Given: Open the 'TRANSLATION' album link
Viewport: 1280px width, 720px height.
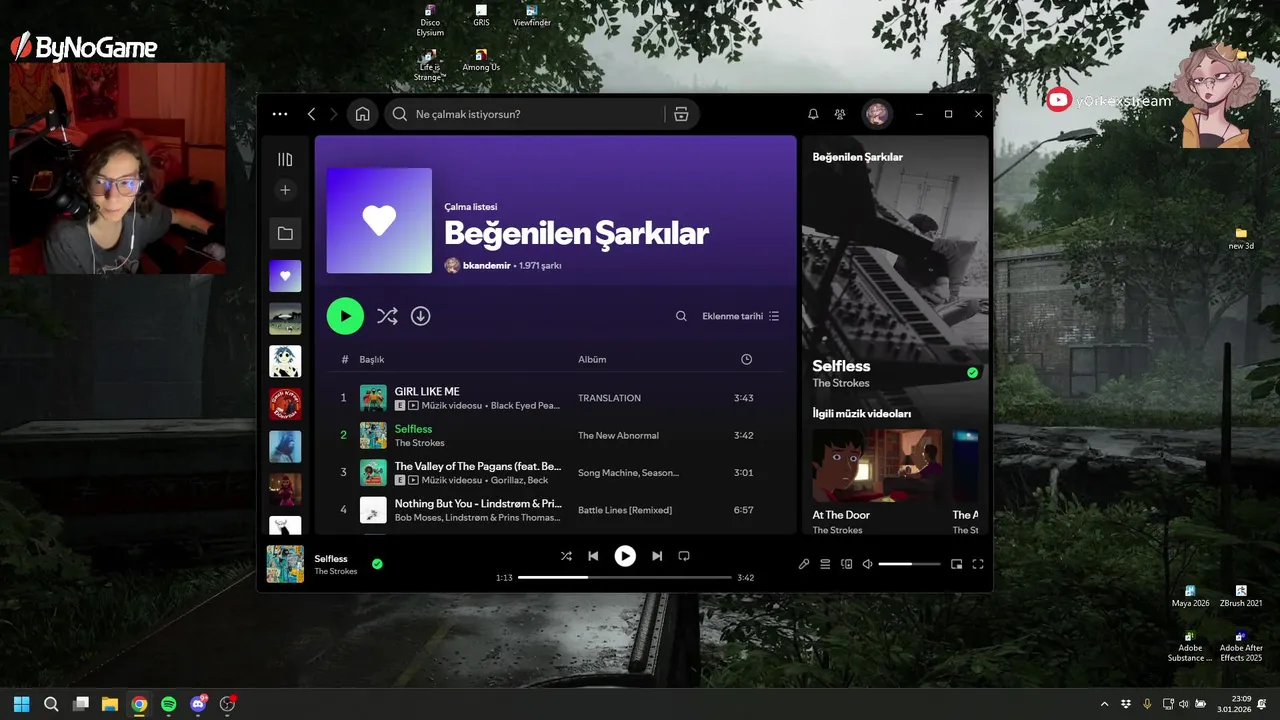Looking at the screenshot, I should click(x=609, y=398).
